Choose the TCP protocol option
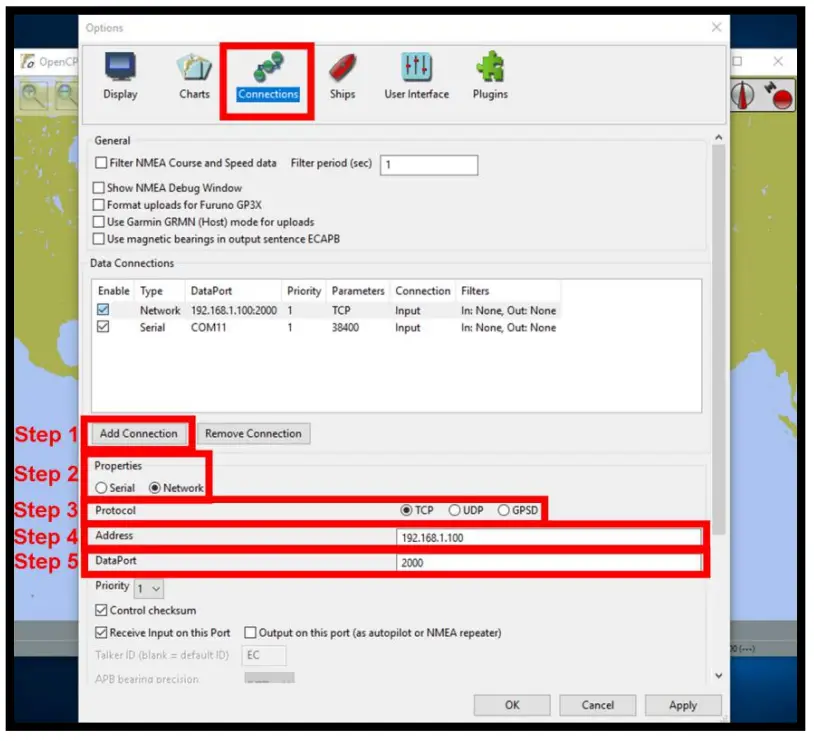Image resolution: width=814 pixels, height=741 pixels. coord(406,510)
